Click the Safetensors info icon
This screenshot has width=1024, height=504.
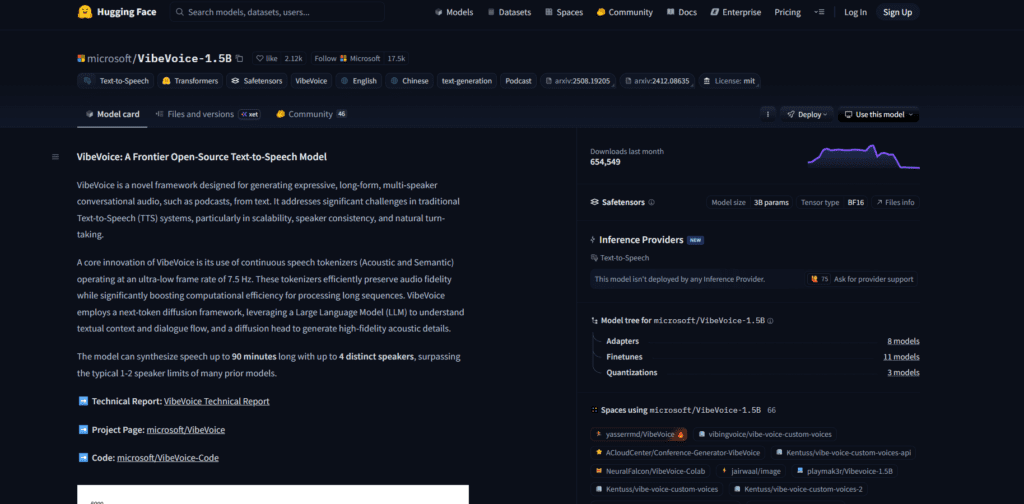coord(652,202)
